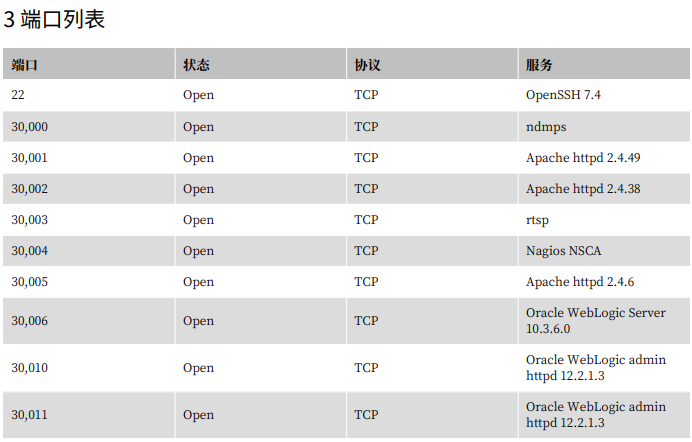
Task: Click the '3 端口列表' section heading
Action: pyautogui.click(x=54, y=19)
